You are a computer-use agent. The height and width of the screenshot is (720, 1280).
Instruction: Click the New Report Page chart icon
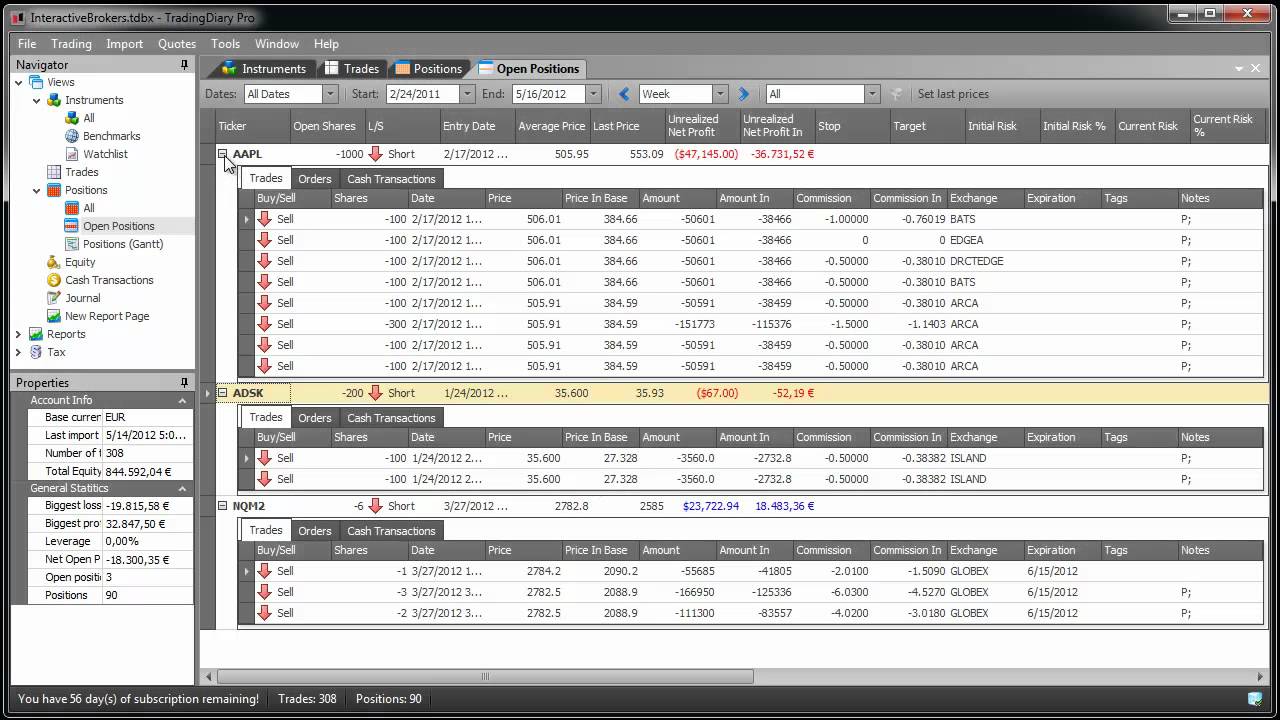coord(54,316)
